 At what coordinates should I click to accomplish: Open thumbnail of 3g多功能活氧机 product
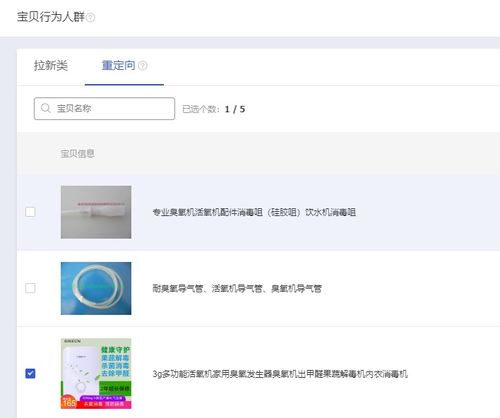(x=96, y=374)
